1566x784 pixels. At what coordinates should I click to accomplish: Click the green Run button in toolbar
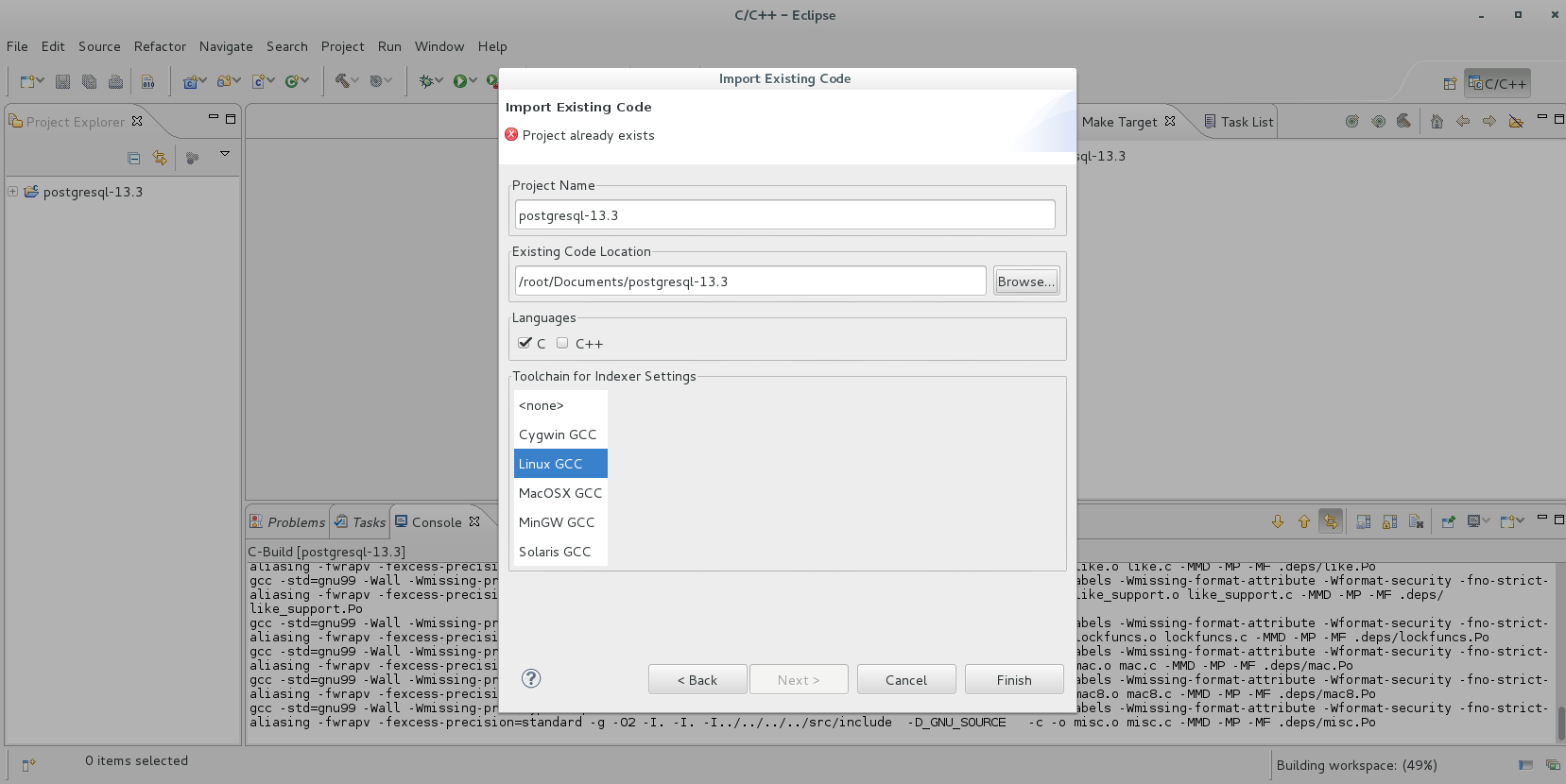[x=459, y=81]
